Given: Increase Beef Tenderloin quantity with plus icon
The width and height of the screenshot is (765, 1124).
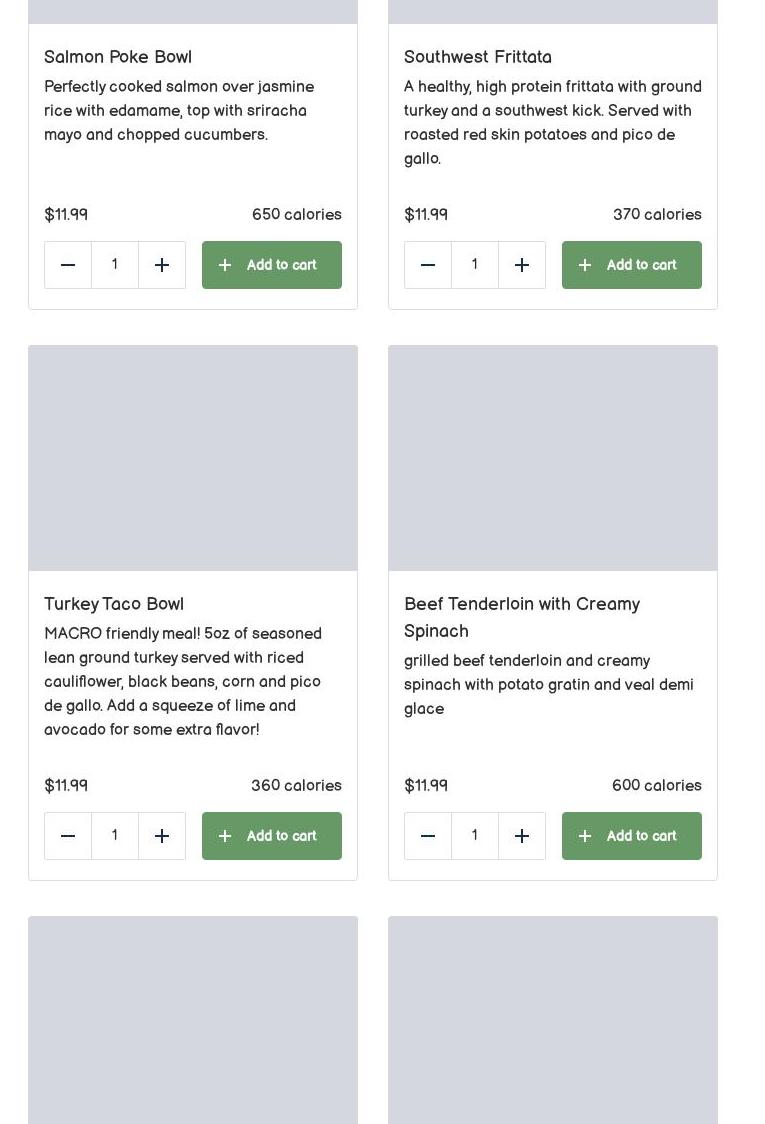Looking at the screenshot, I should tap(522, 836).
